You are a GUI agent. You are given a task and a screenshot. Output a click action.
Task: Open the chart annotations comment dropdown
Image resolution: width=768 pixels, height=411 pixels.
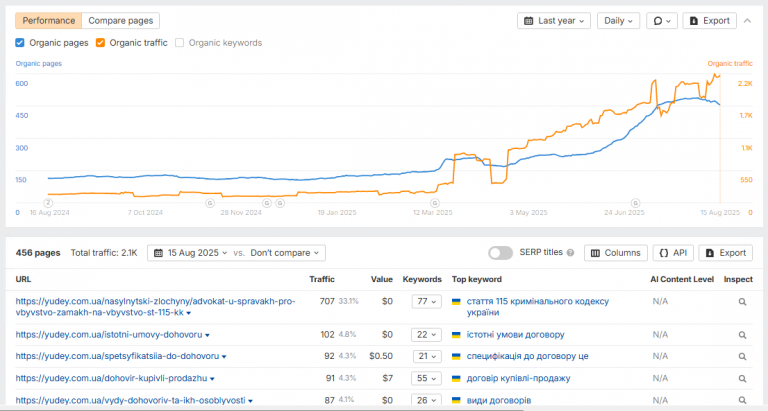click(662, 21)
